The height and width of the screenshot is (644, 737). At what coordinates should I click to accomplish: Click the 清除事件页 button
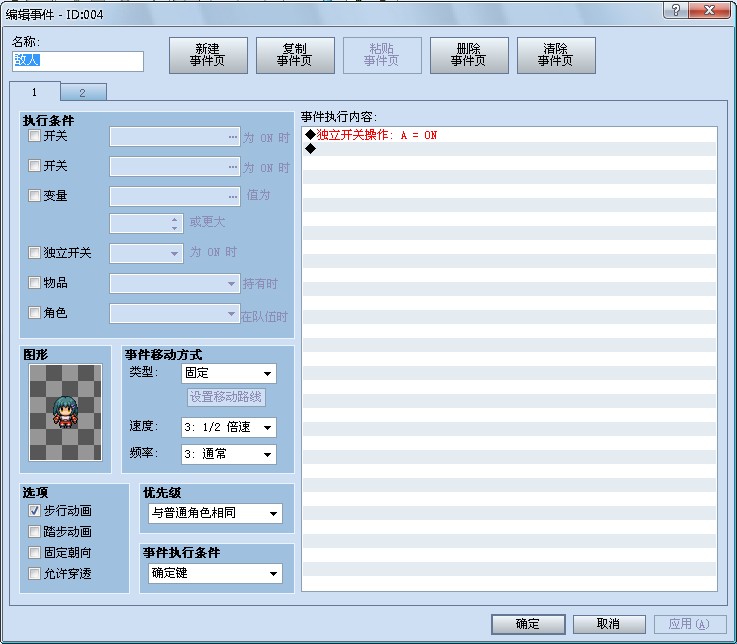click(556, 55)
